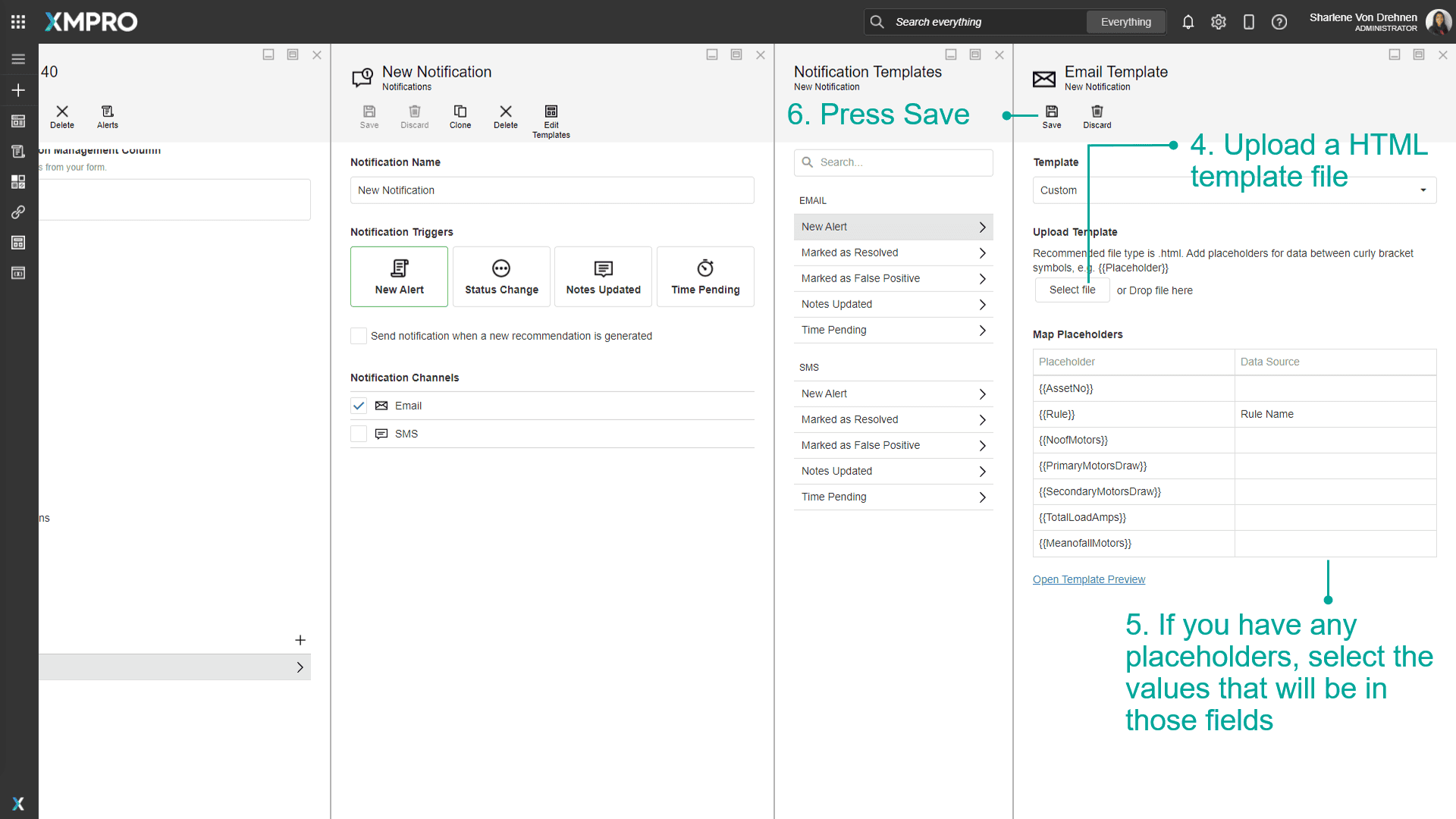Open the Everything search scope dropdown
Viewport: 1456px width, 819px height.
(x=1125, y=22)
